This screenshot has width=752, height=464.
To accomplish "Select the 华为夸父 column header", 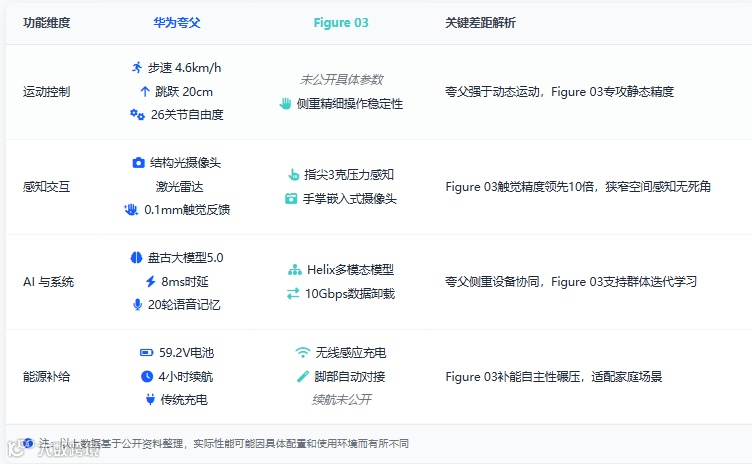I will click(x=177, y=23).
